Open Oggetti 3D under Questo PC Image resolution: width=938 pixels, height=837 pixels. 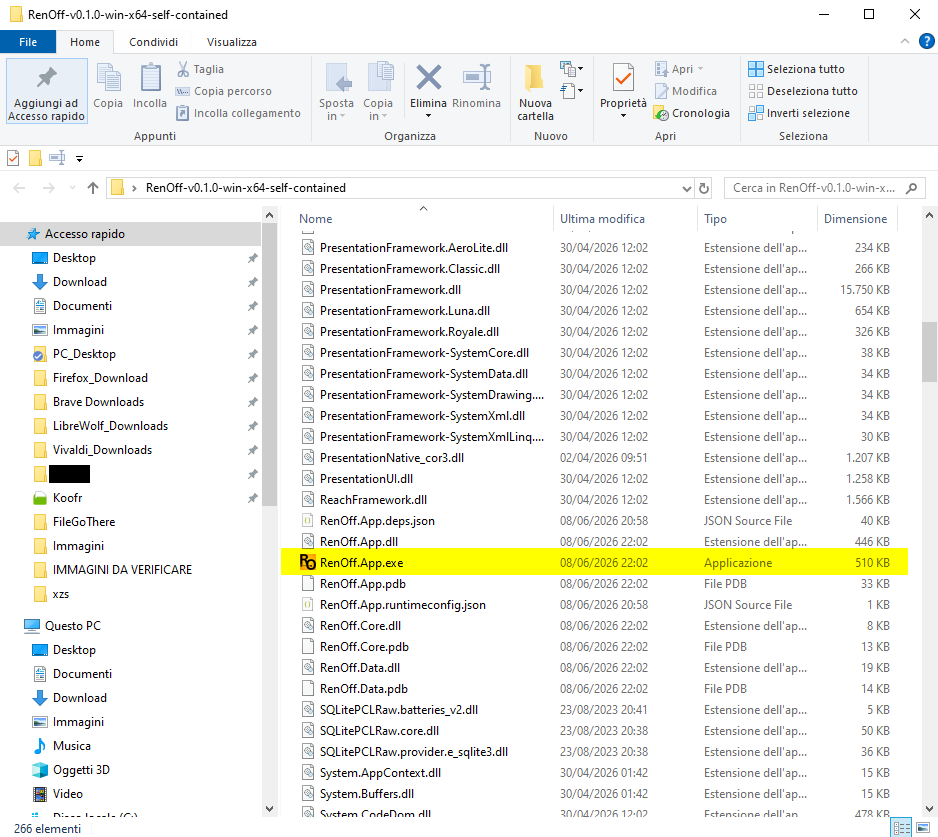(81, 770)
